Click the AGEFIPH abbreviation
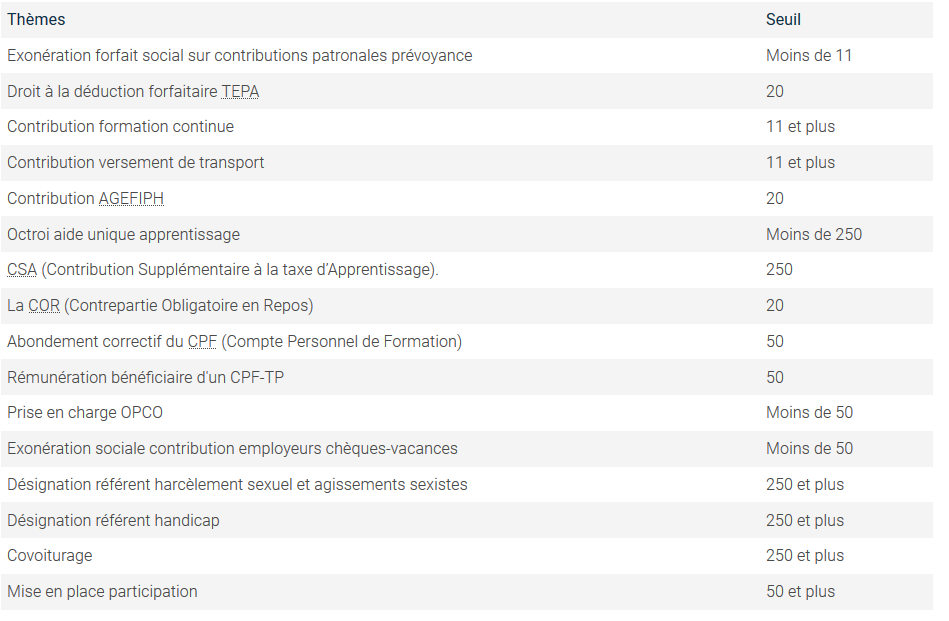Image resolution: width=949 pixels, height=621 pixels. click(131, 199)
